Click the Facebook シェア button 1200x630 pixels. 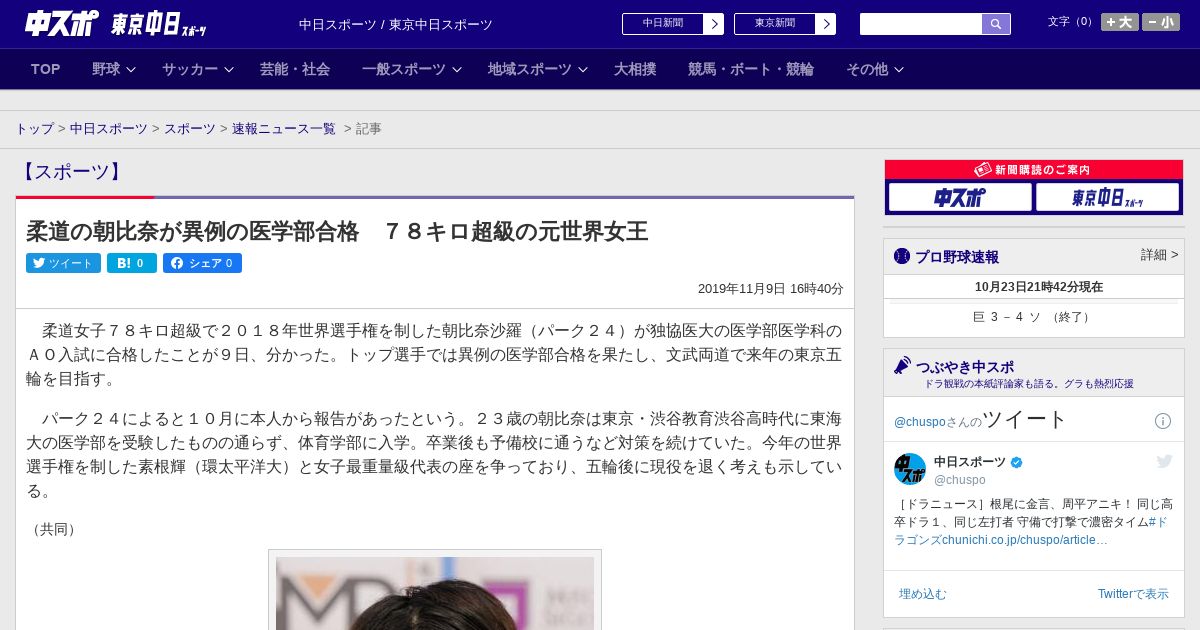pyautogui.click(x=202, y=263)
